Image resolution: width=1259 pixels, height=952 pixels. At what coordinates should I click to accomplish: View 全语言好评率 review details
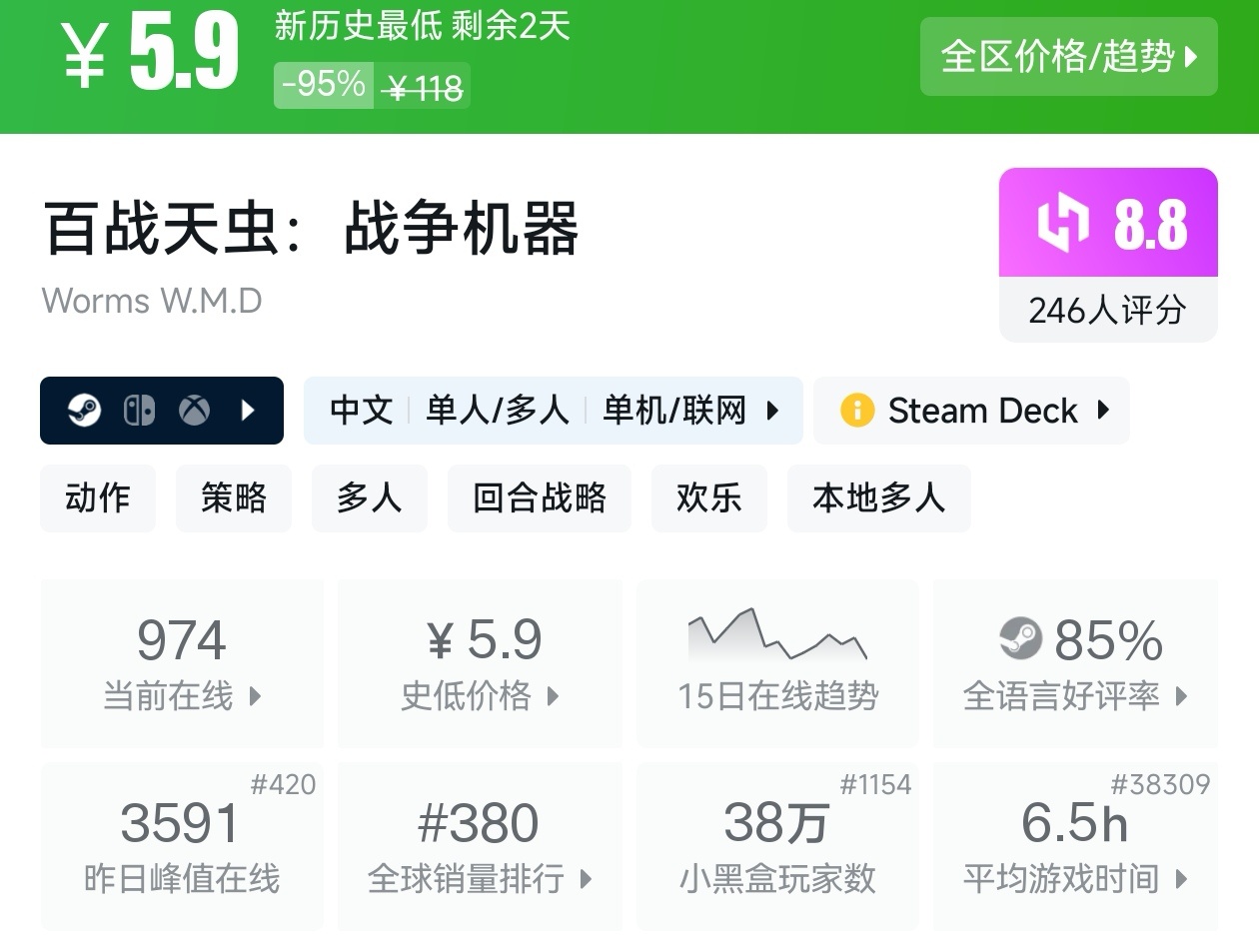(x=1074, y=663)
